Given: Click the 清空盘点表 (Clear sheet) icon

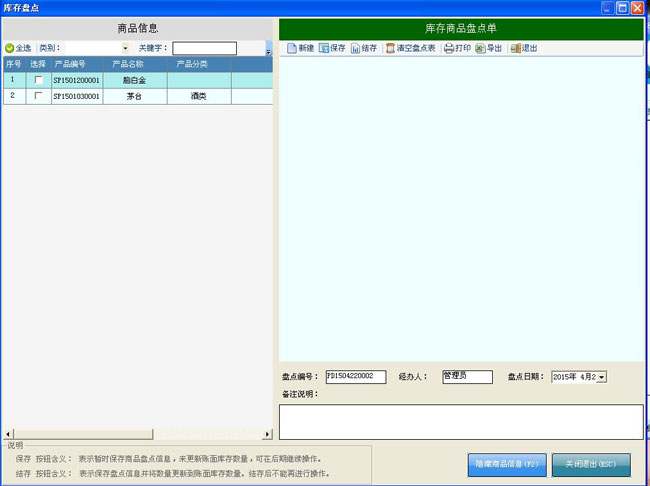Looking at the screenshot, I should point(391,48).
